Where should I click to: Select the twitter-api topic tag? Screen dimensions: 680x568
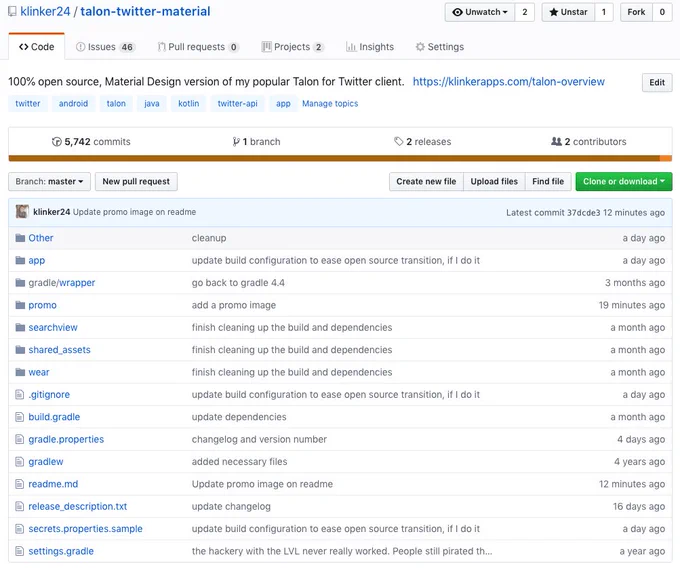pyautogui.click(x=238, y=104)
